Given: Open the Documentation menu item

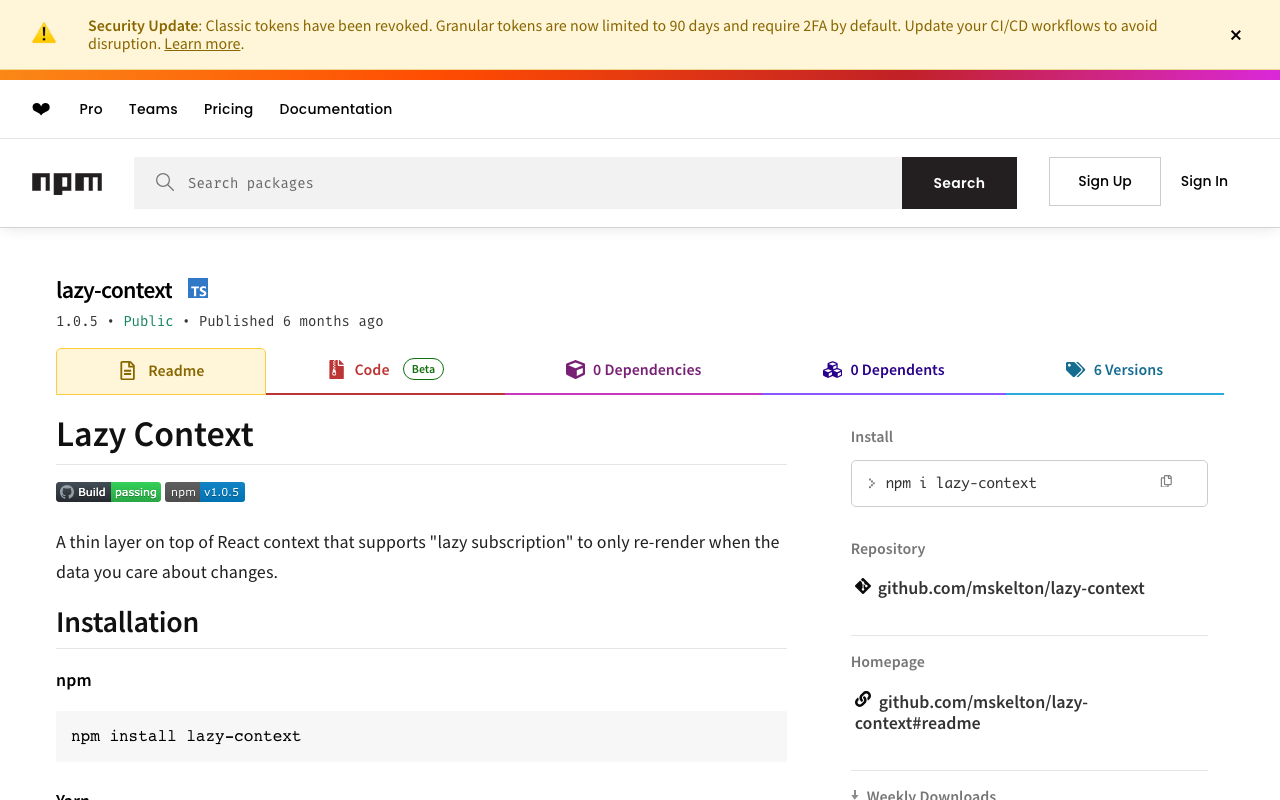Looking at the screenshot, I should click(x=335, y=109).
